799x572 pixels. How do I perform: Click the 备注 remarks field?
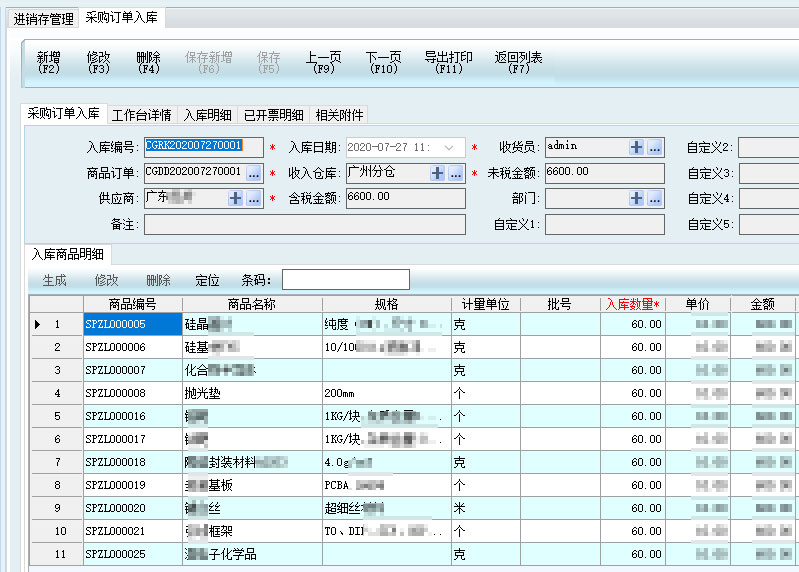pos(305,225)
